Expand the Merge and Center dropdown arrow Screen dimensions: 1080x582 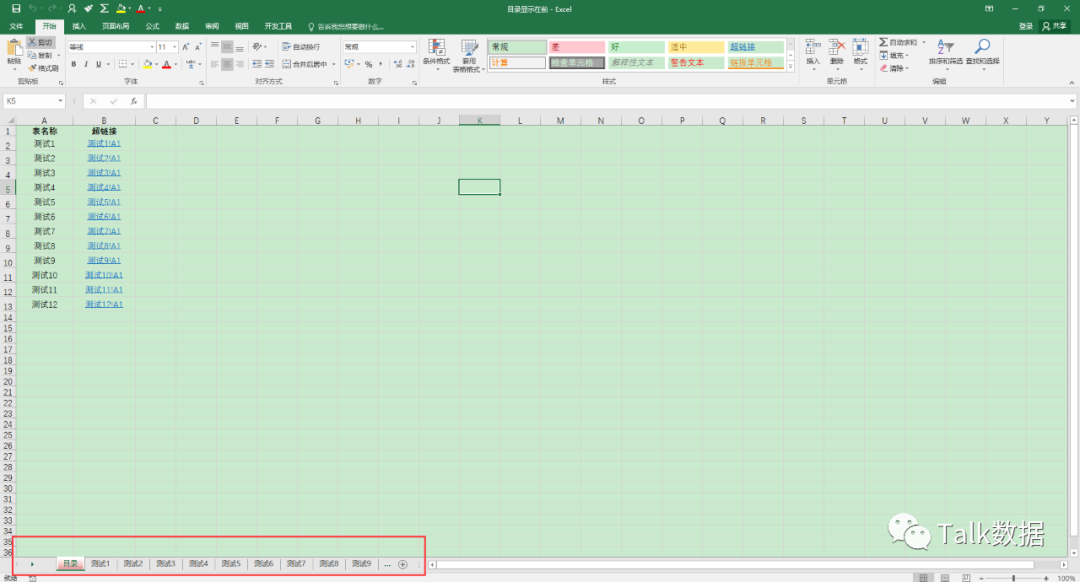[x=334, y=64]
